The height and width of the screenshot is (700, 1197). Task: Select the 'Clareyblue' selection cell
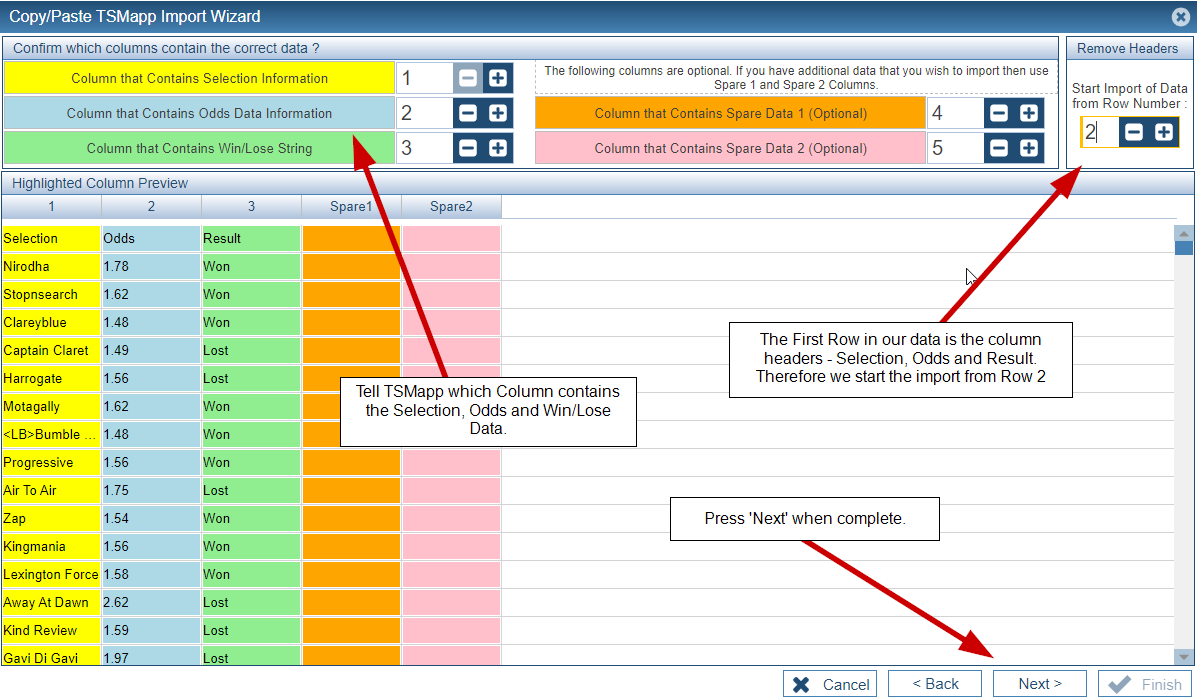click(51, 322)
